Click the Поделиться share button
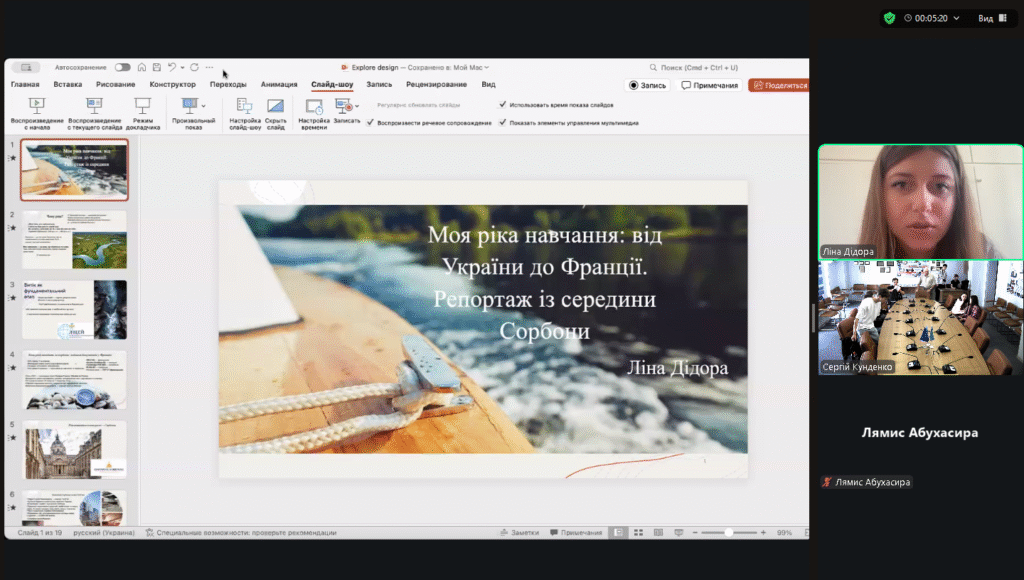 point(779,85)
